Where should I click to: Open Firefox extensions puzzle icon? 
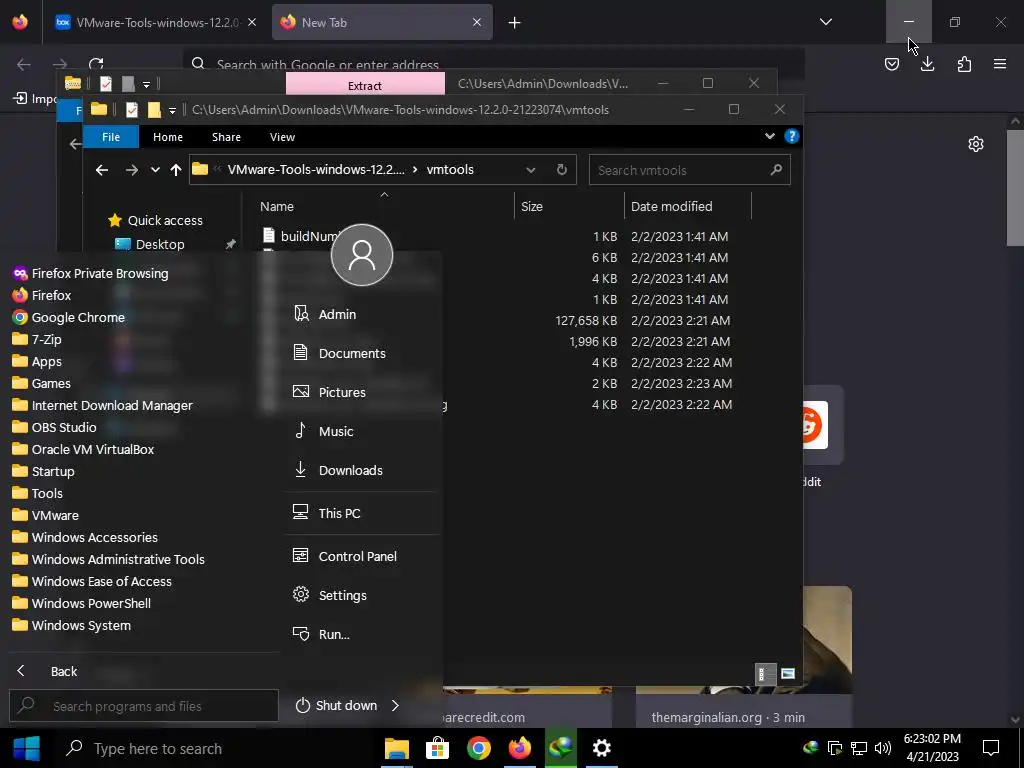tap(964, 64)
